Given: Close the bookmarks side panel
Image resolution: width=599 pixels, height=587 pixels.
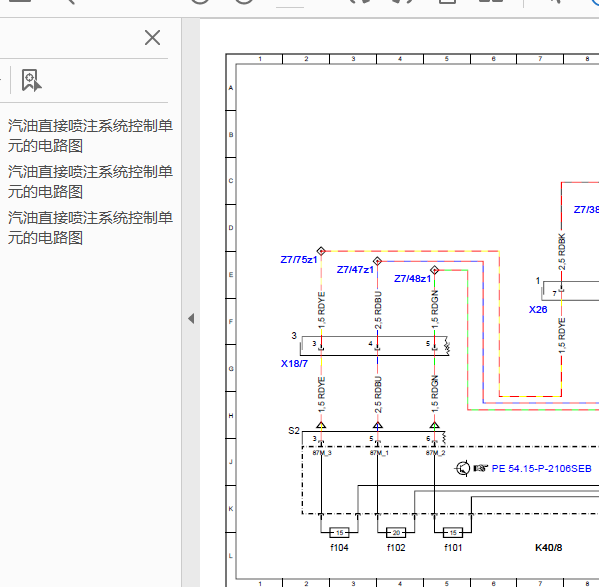Looking at the screenshot, I should [152, 38].
